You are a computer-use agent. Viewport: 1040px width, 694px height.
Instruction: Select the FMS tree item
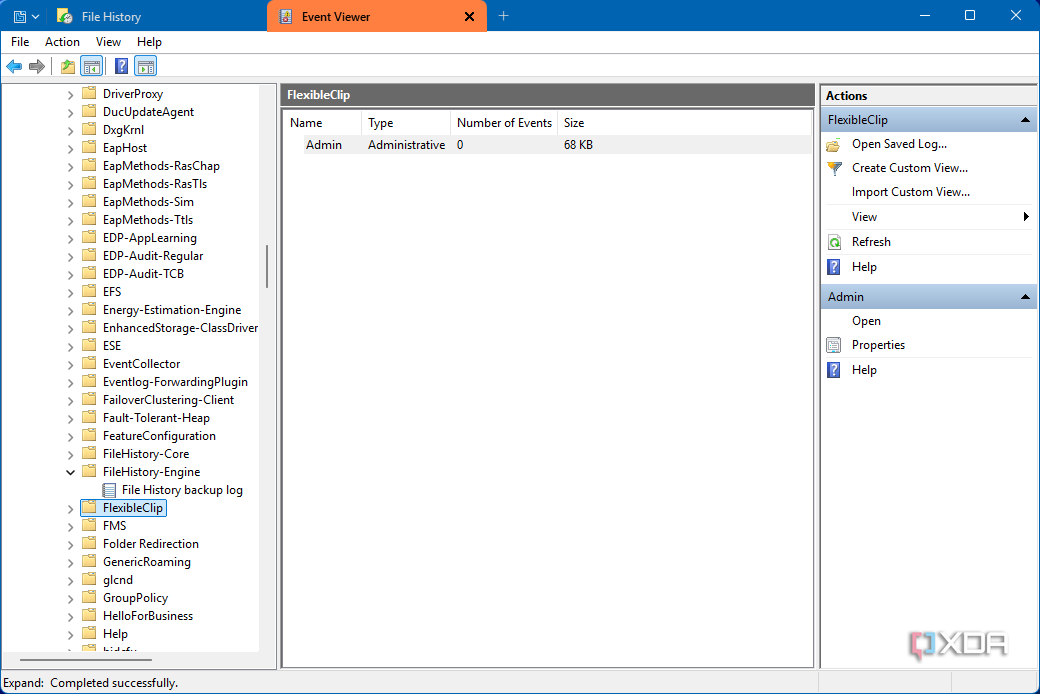(114, 526)
